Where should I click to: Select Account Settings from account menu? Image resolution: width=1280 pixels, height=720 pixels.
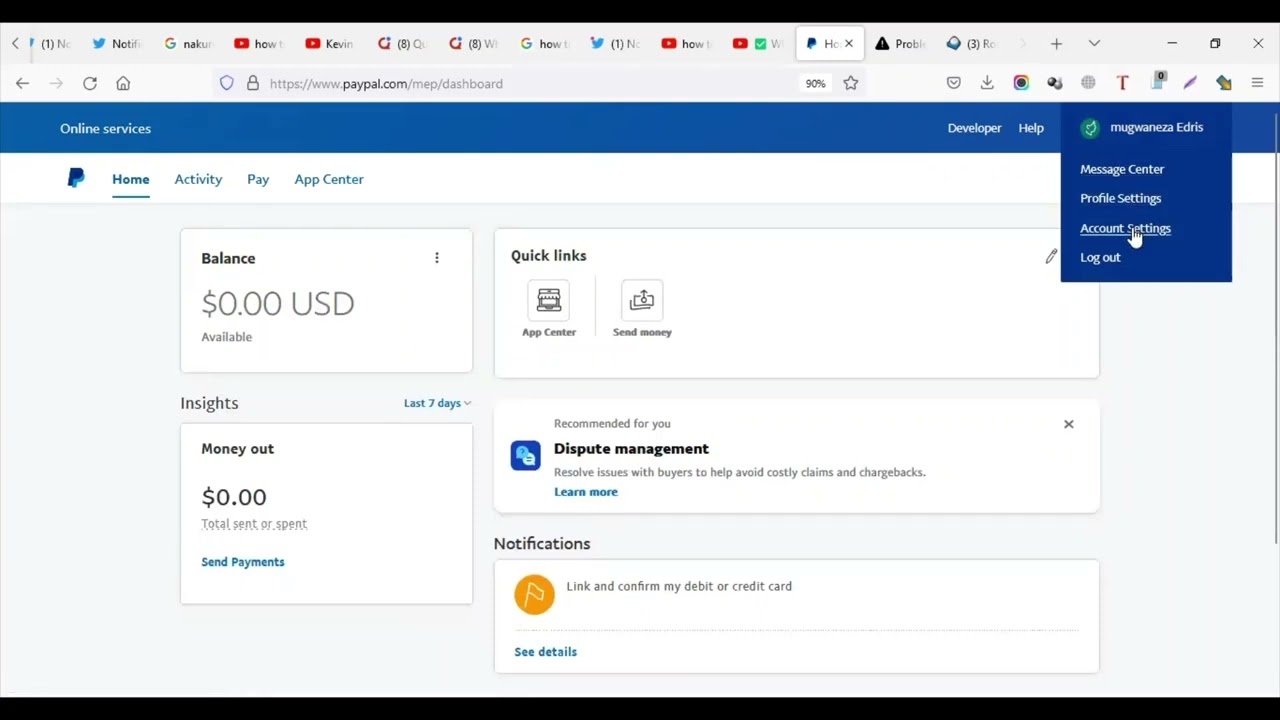(x=1125, y=228)
